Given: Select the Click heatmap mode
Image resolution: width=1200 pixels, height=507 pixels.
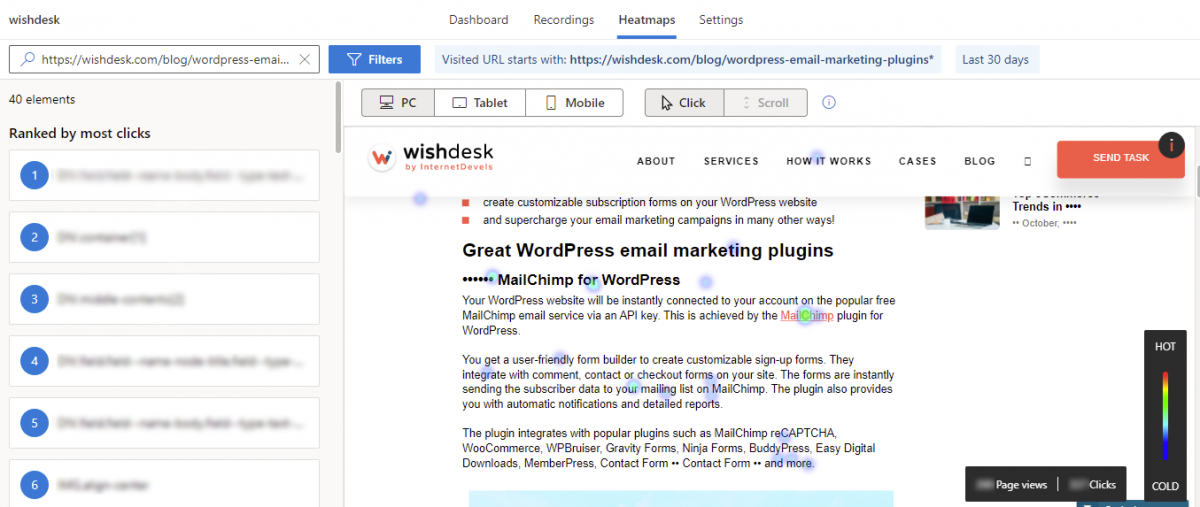Looking at the screenshot, I should click(x=684, y=103).
